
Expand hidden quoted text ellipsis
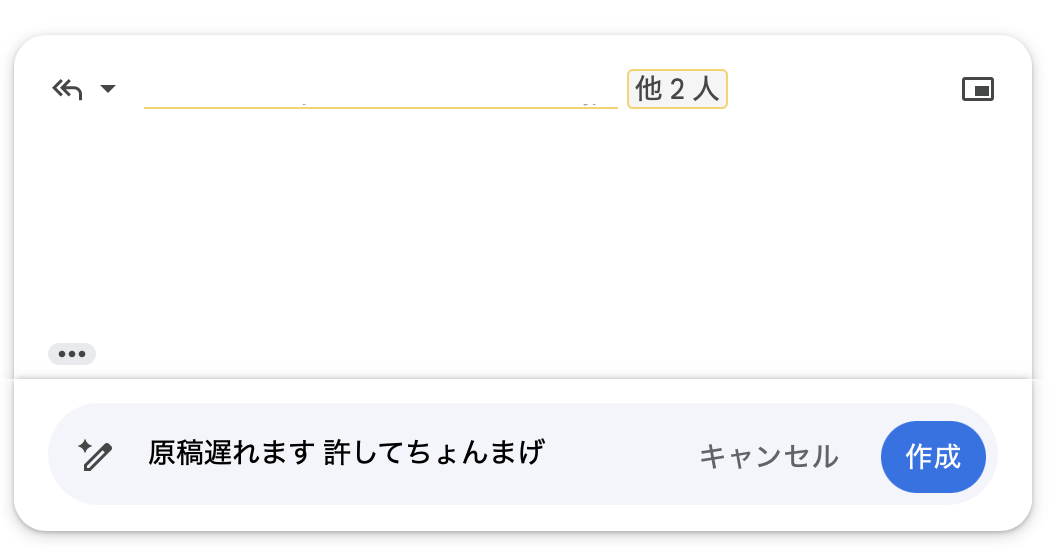click(72, 354)
